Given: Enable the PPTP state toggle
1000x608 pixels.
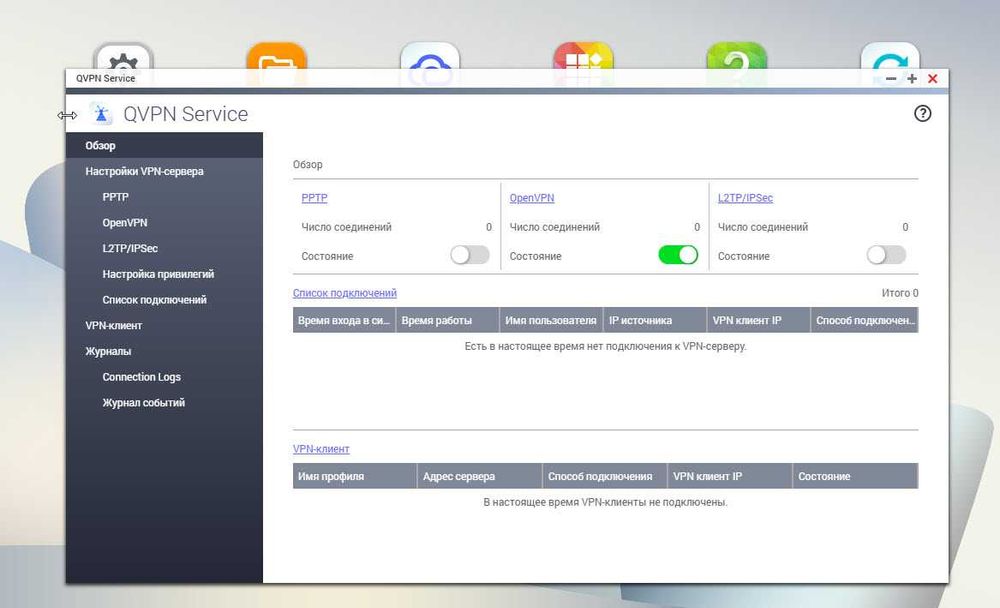Looking at the screenshot, I should point(470,255).
